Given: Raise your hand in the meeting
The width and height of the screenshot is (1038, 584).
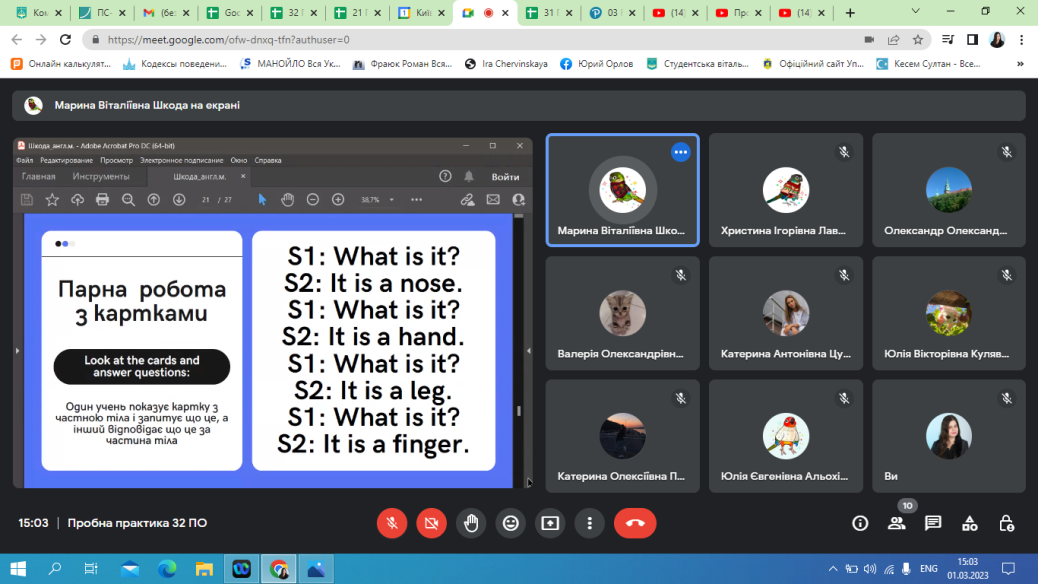Looking at the screenshot, I should tap(471, 523).
